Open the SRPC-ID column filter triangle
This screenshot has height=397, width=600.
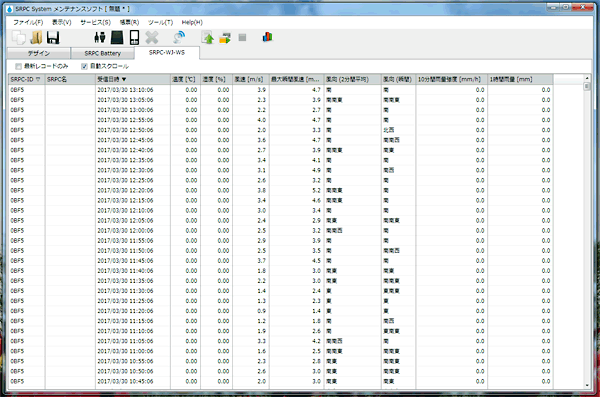38,80
